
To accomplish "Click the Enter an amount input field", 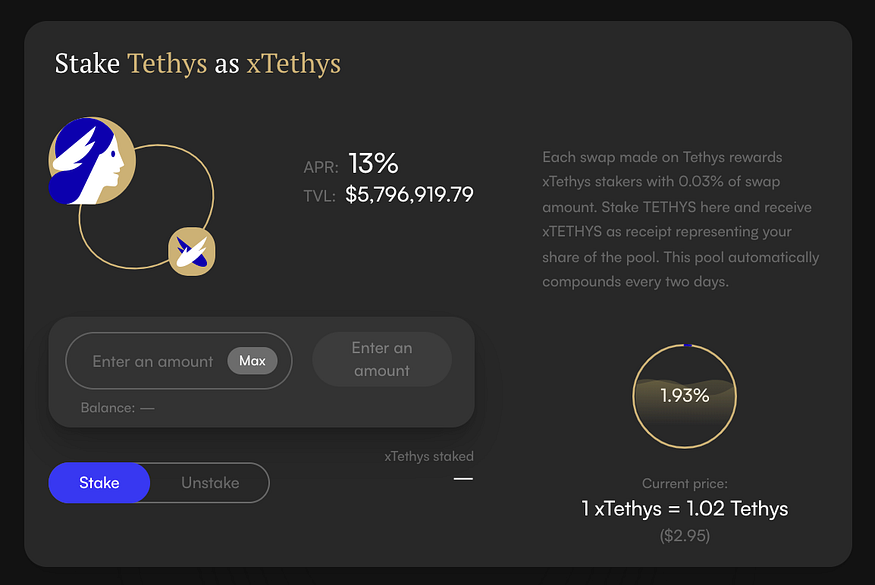I will coord(152,361).
